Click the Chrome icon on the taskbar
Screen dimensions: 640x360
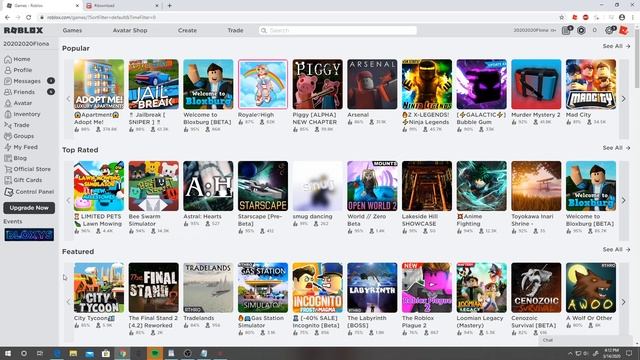tap(122, 353)
